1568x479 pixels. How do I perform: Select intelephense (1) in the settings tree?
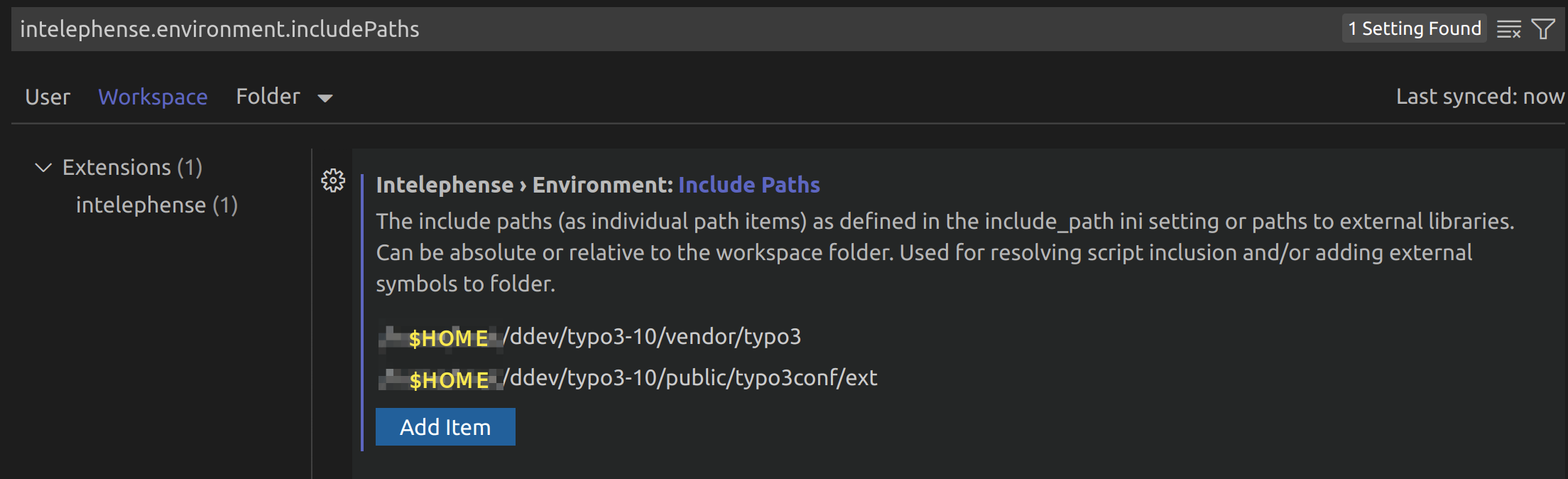tap(156, 205)
